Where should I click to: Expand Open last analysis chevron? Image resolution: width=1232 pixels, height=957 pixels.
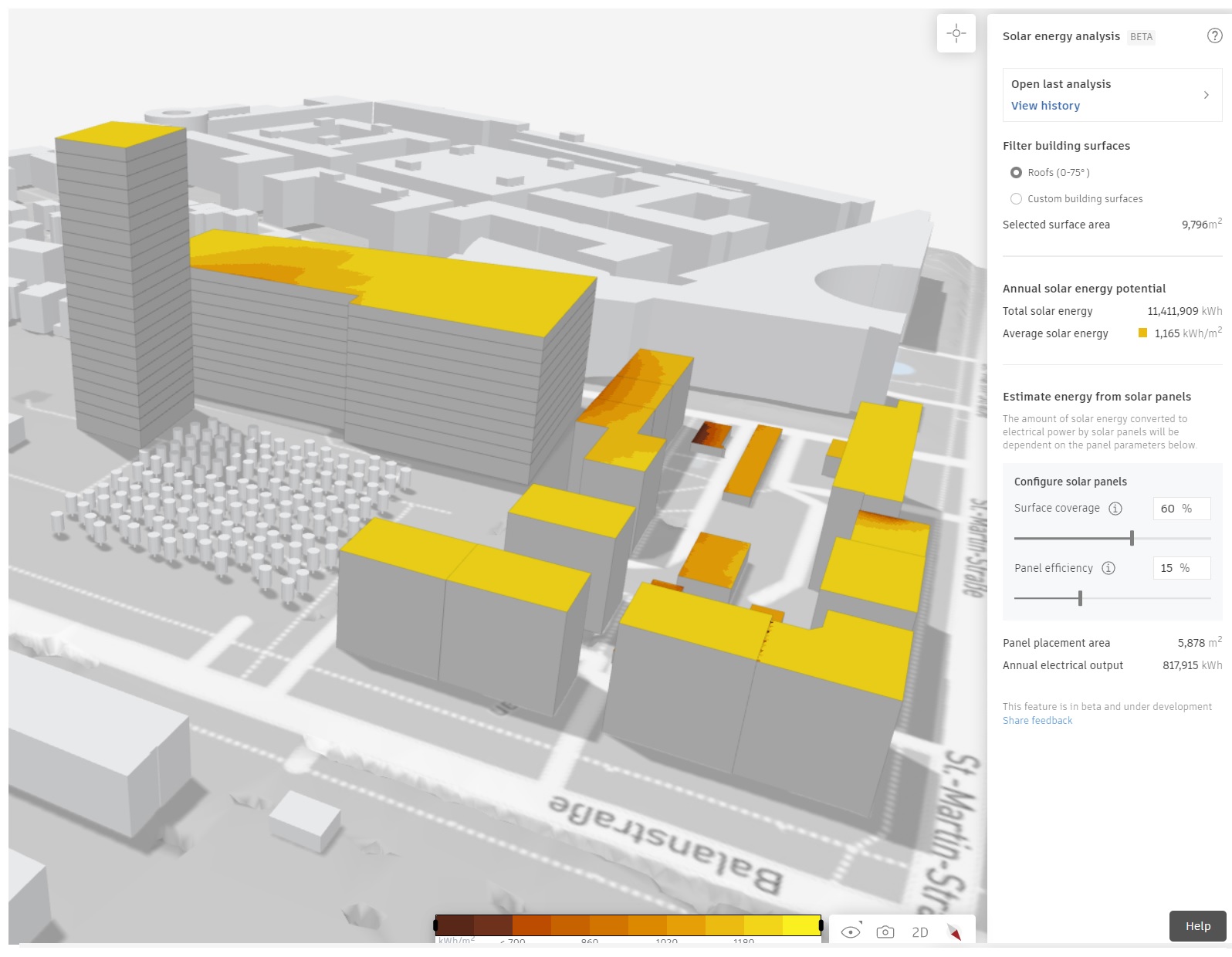[1206, 95]
